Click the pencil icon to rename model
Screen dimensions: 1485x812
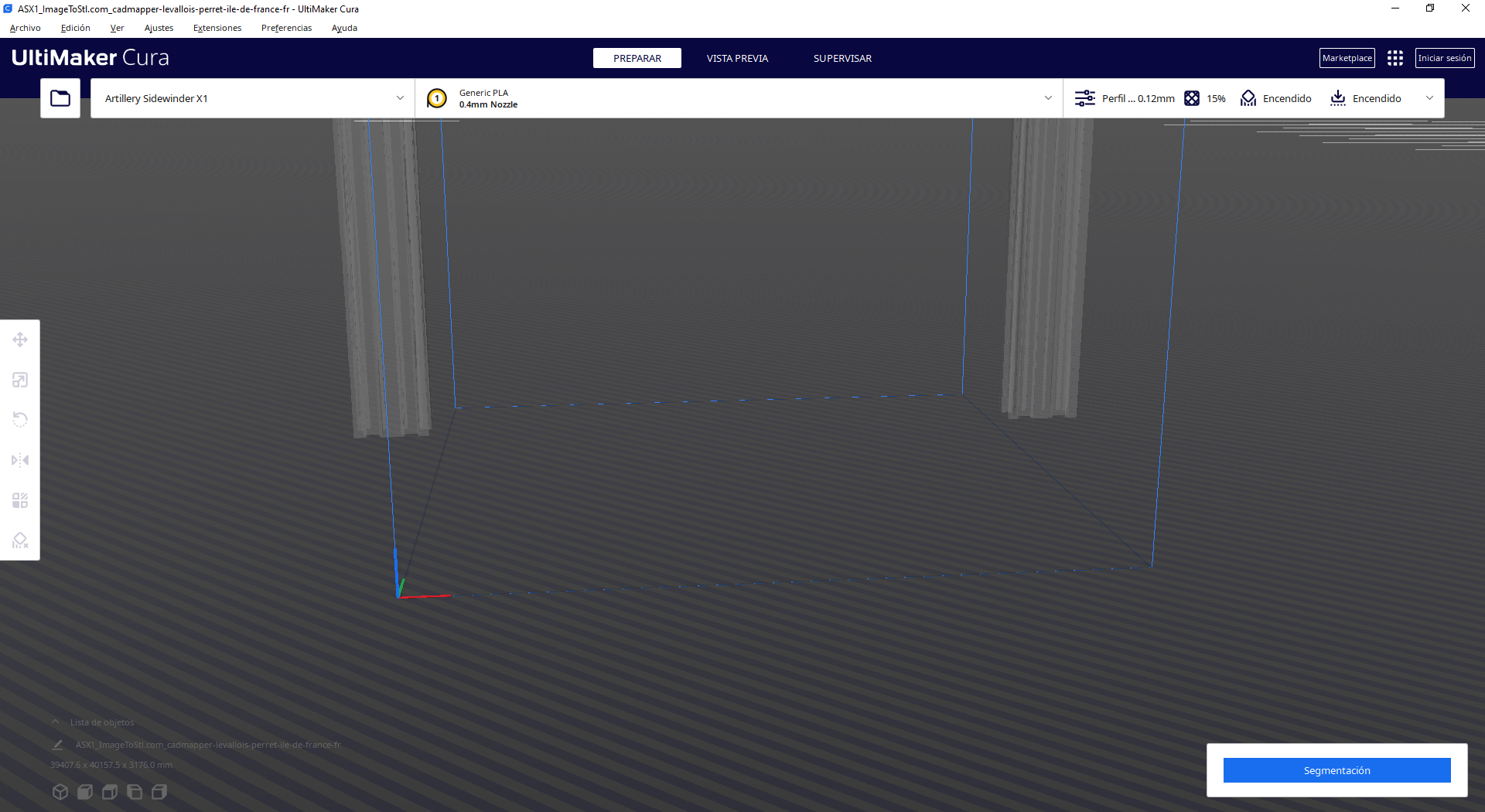57,745
